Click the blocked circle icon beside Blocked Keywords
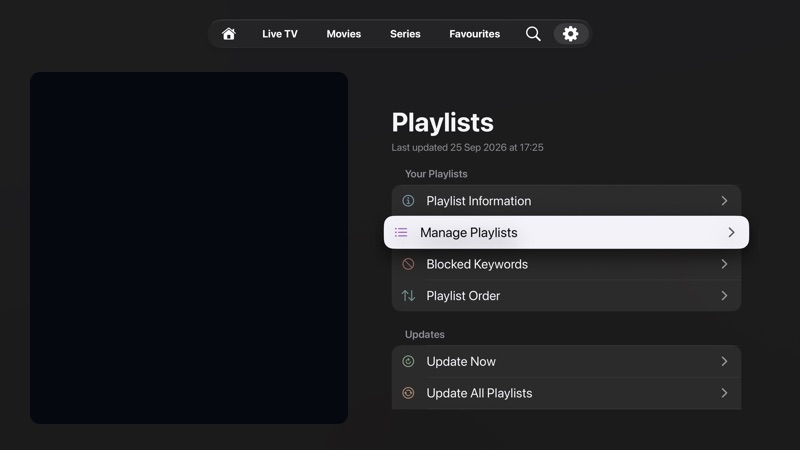 click(408, 264)
